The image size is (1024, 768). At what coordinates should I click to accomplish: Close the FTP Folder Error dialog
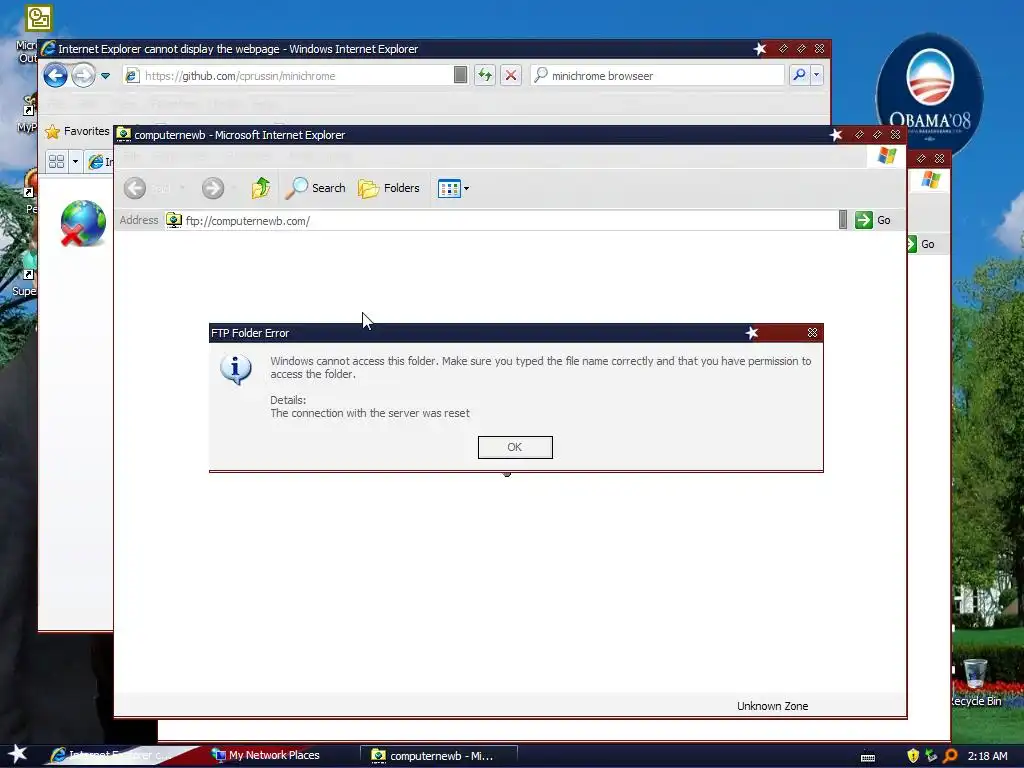click(812, 332)
